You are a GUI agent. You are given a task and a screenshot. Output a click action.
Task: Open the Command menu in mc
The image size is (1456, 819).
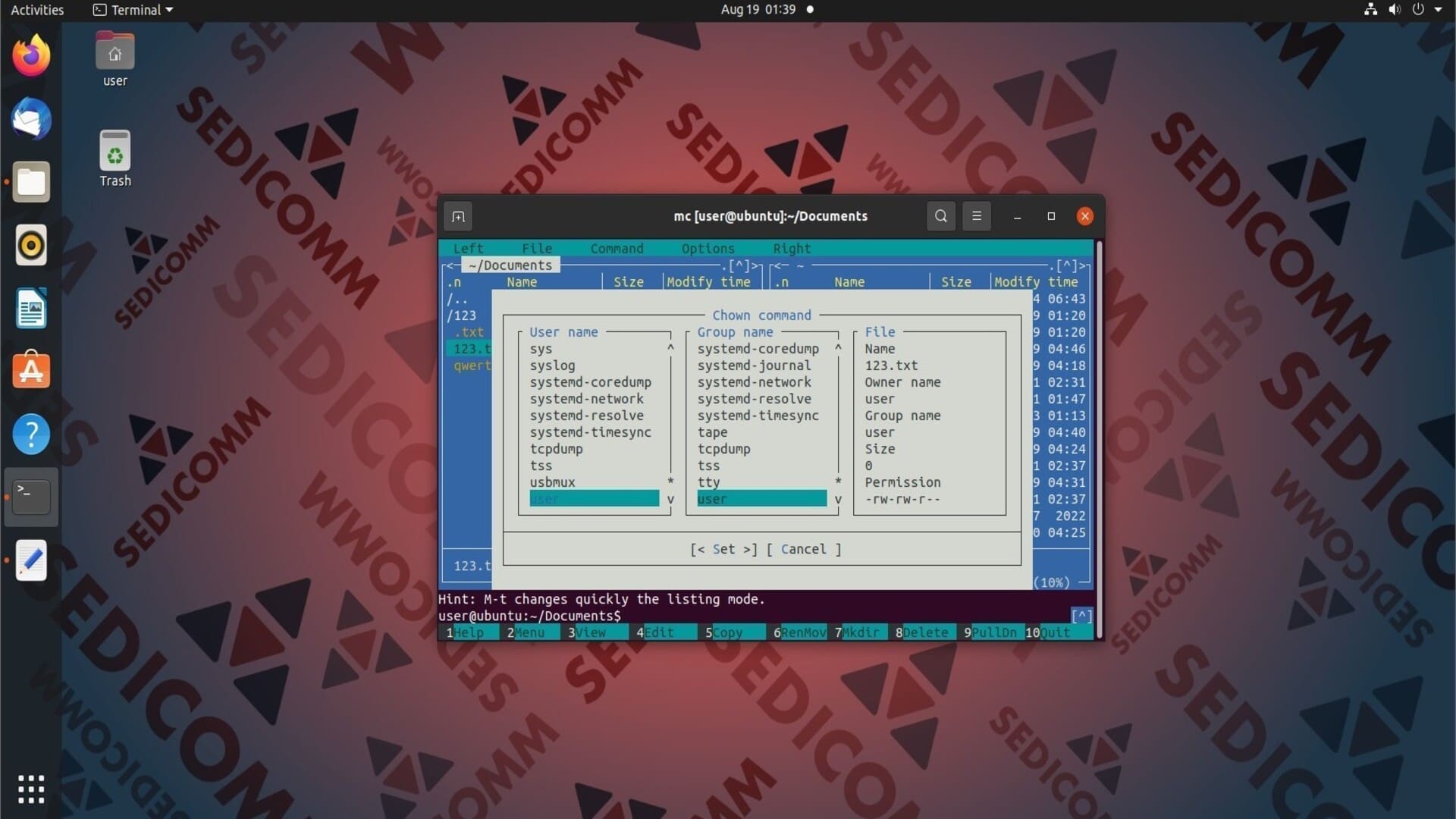click(617, 249)
